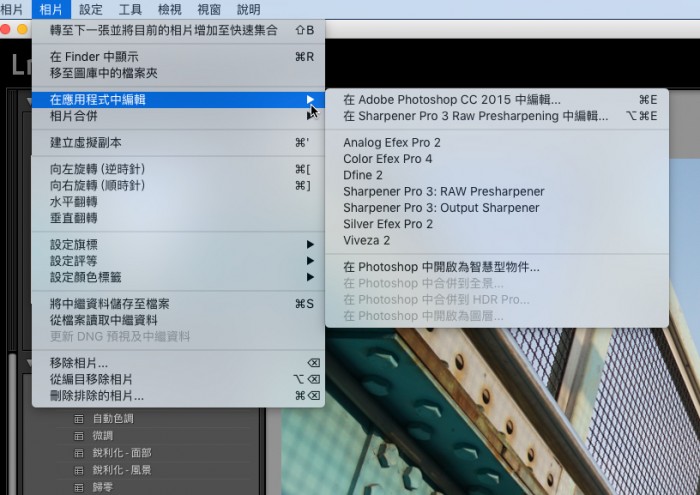The image size is (700, 495).
Task: Launch Dfine 2
Action: click(497, 175)
